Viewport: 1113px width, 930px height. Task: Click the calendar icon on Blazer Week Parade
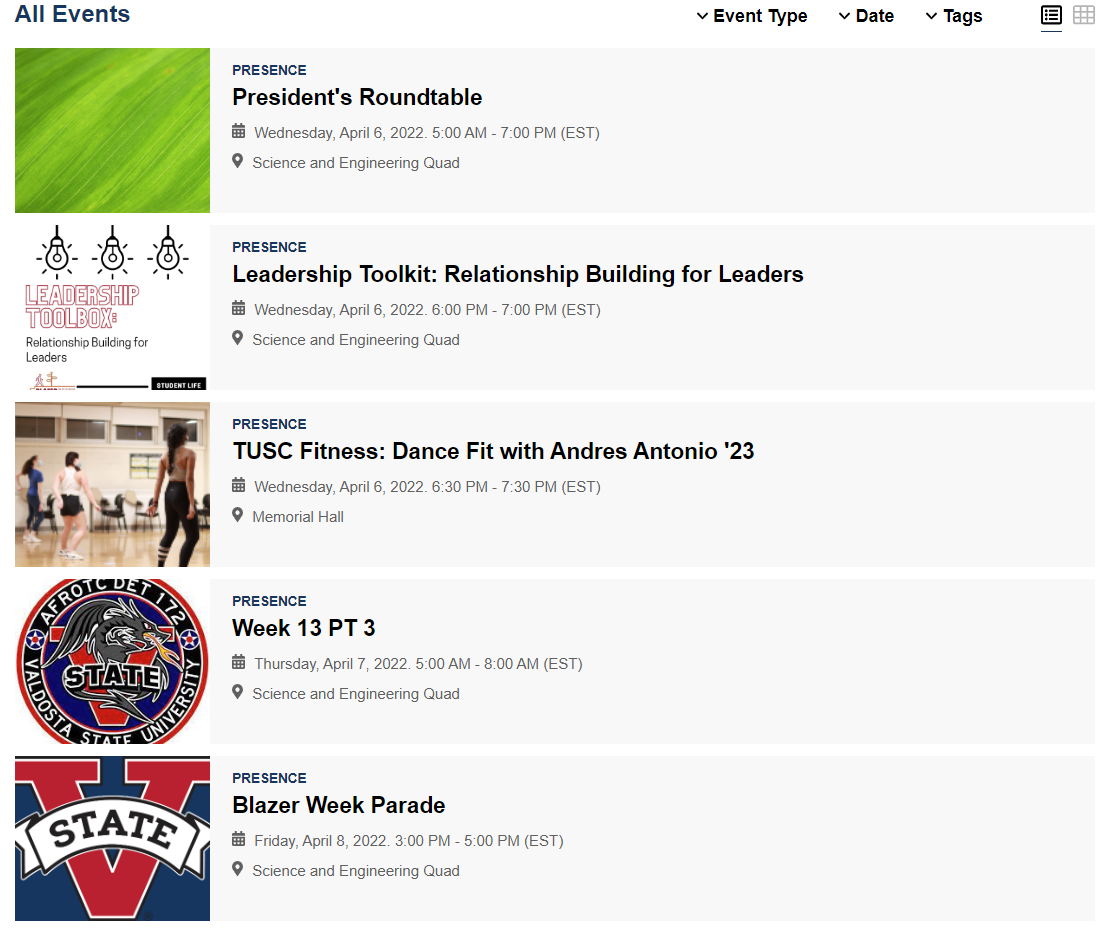tap(238, 840)
